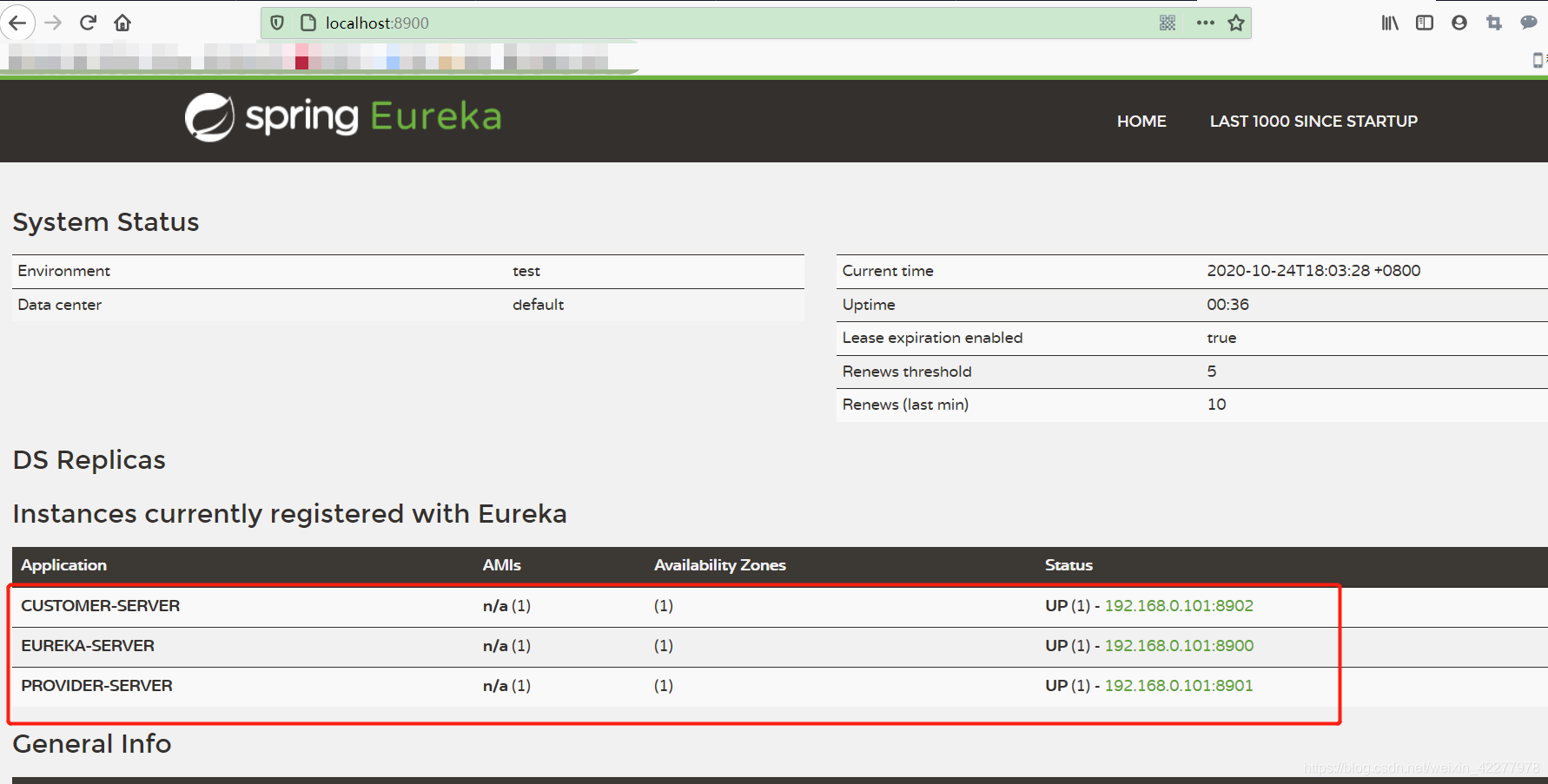The height and width of the screenshot is (784, 1548).
Task: Open PROVIDER-SERVER instance link 192.168.0.101:8901
Action: [1179, 686]
